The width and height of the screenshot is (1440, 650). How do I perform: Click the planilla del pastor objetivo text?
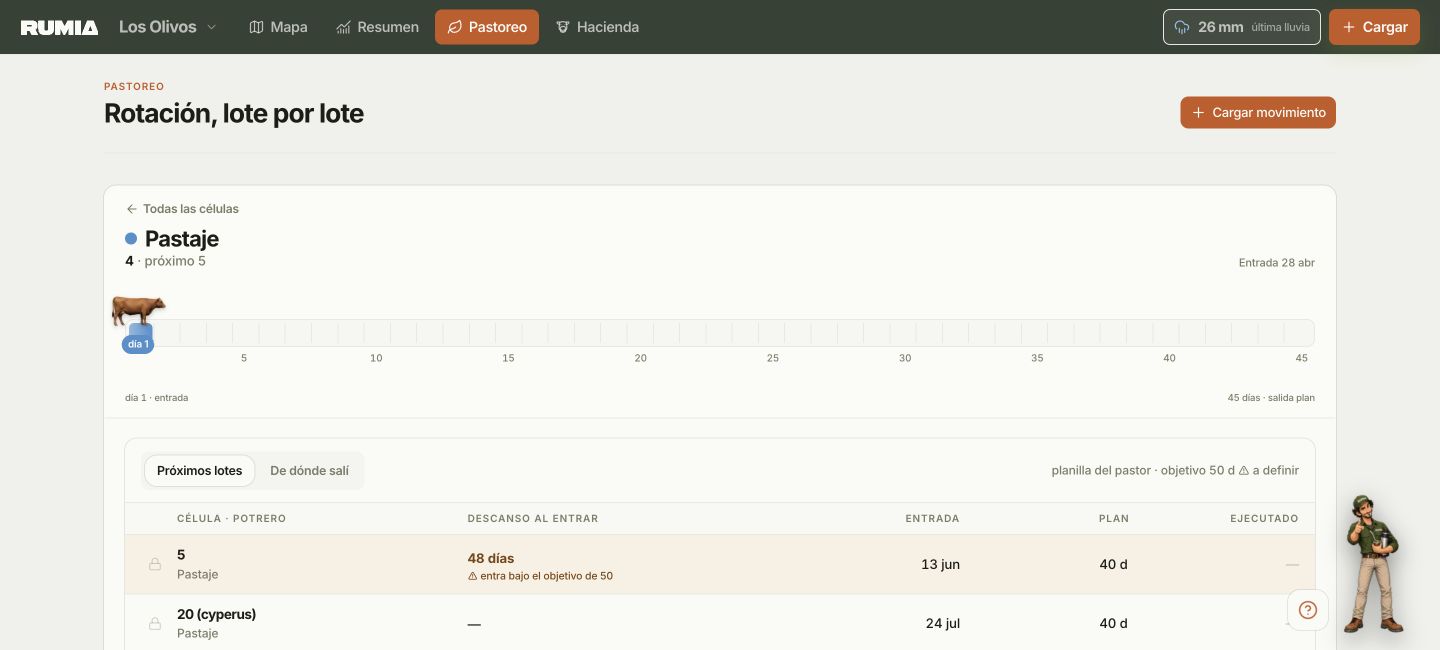(1175, 471)
